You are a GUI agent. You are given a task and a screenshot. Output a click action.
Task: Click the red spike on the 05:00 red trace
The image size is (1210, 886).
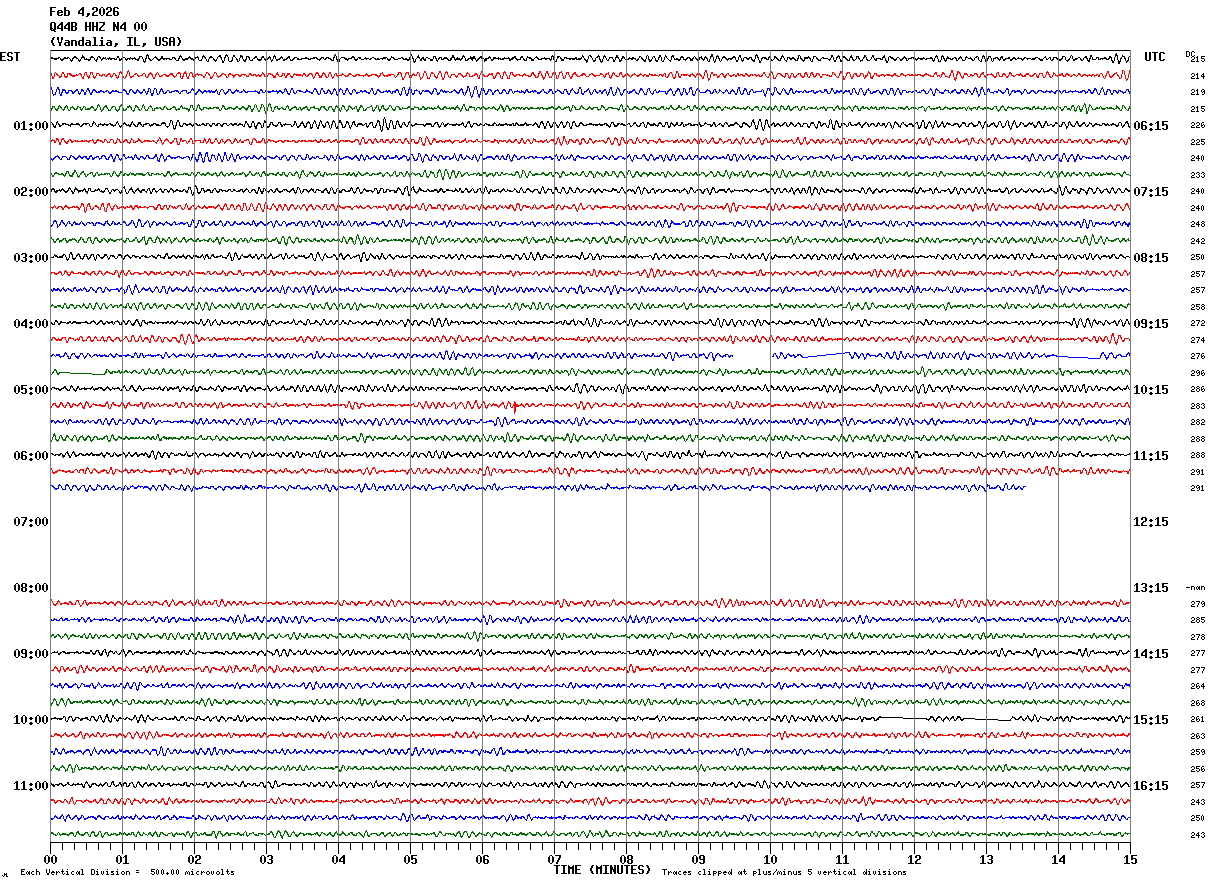tap(514, 406)
